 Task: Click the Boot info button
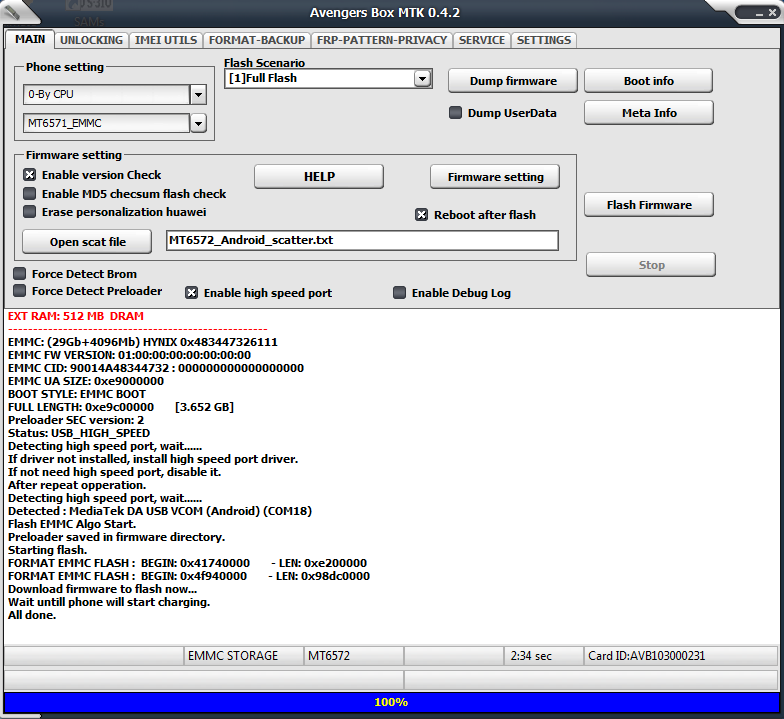(648, 81)
